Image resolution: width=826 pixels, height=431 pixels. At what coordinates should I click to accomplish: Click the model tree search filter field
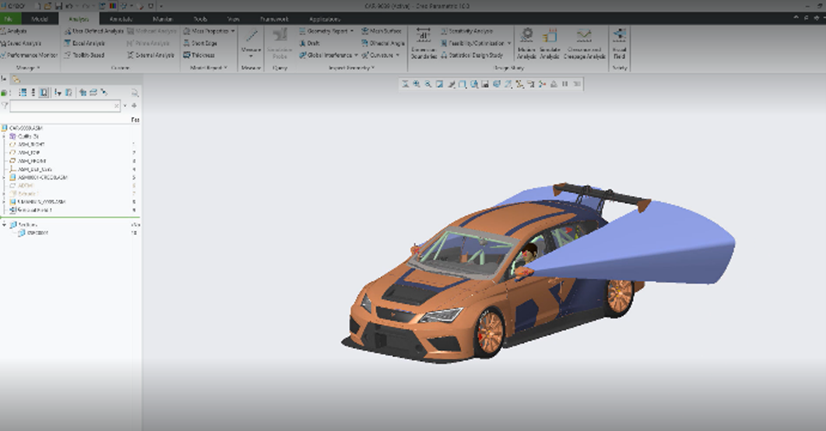62,105
